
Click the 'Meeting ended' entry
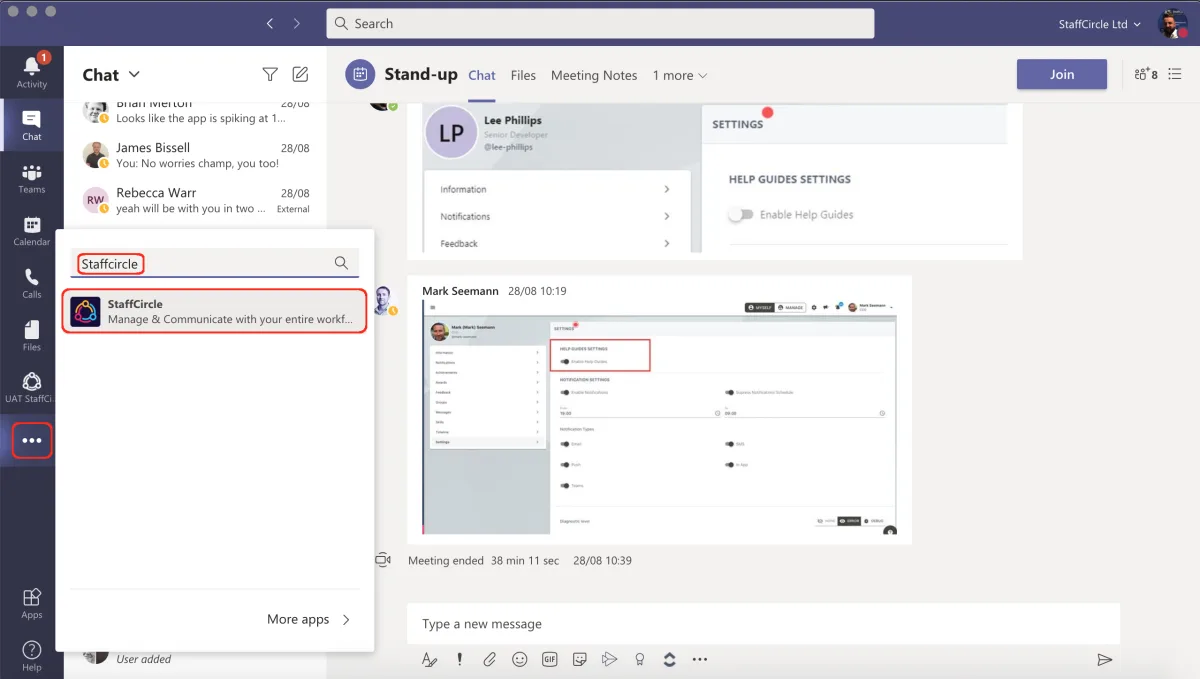coord(519,561)
